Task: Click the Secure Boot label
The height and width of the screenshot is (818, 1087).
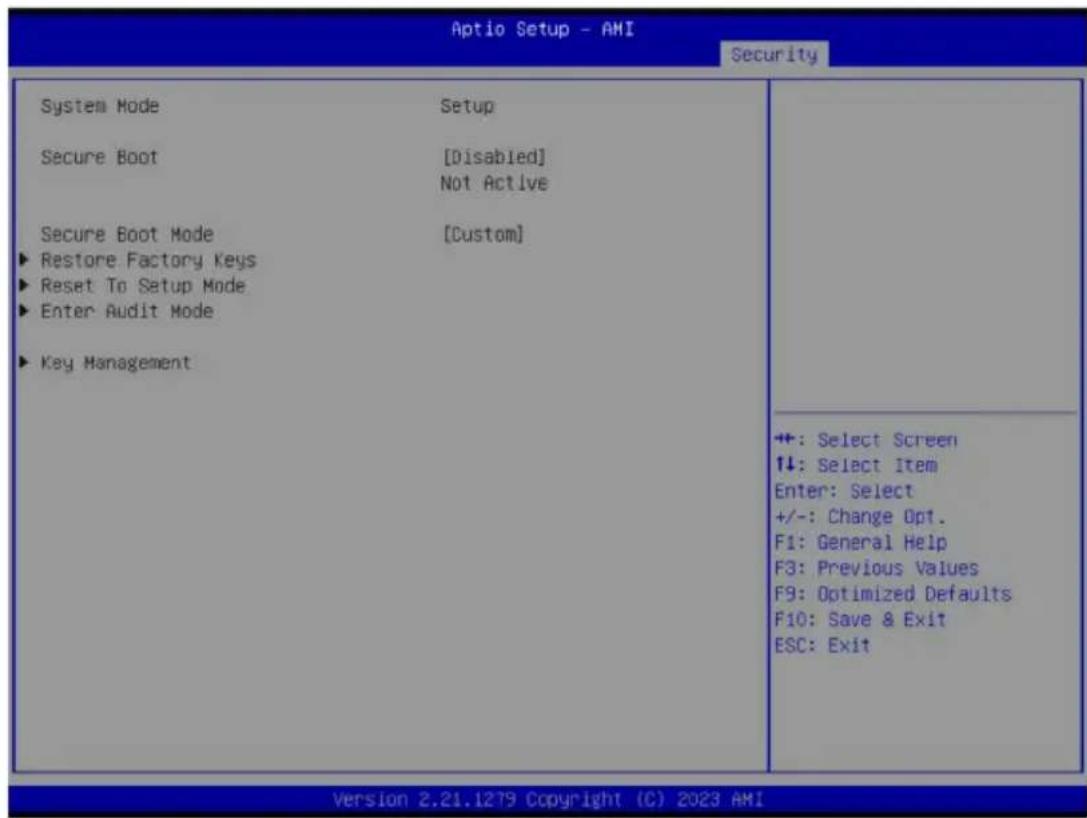Action: click(99, 157)
